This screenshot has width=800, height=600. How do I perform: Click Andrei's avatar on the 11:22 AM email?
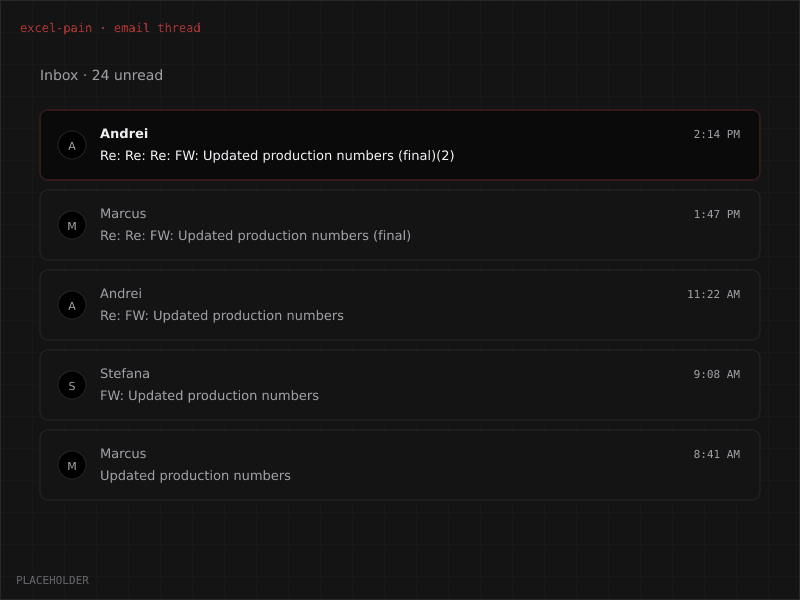pos(72,305)
